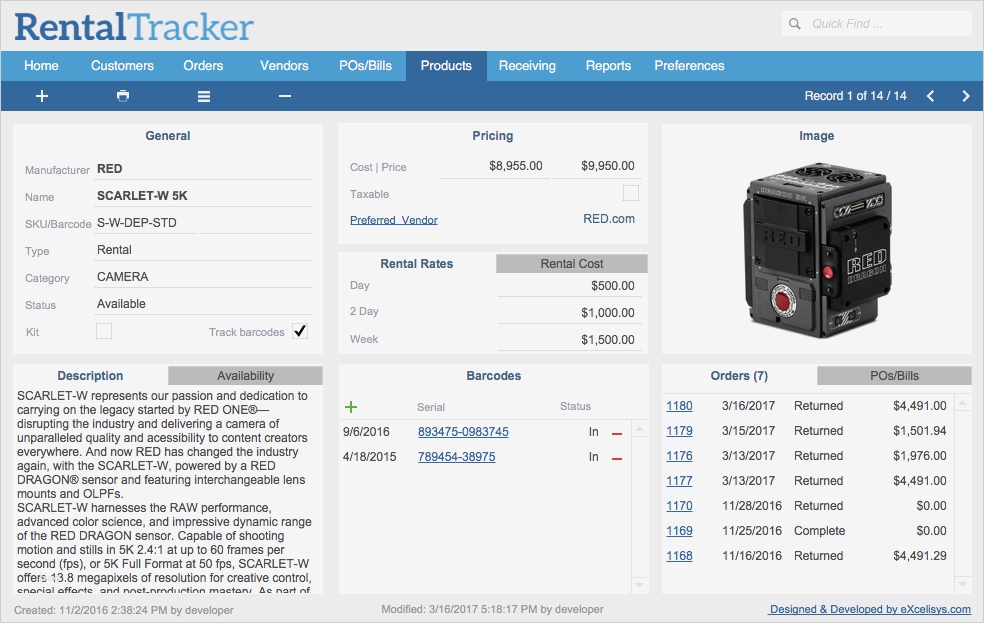Switch to the POs/Bills tab
The image size is (984, 623).
(894, 375)
